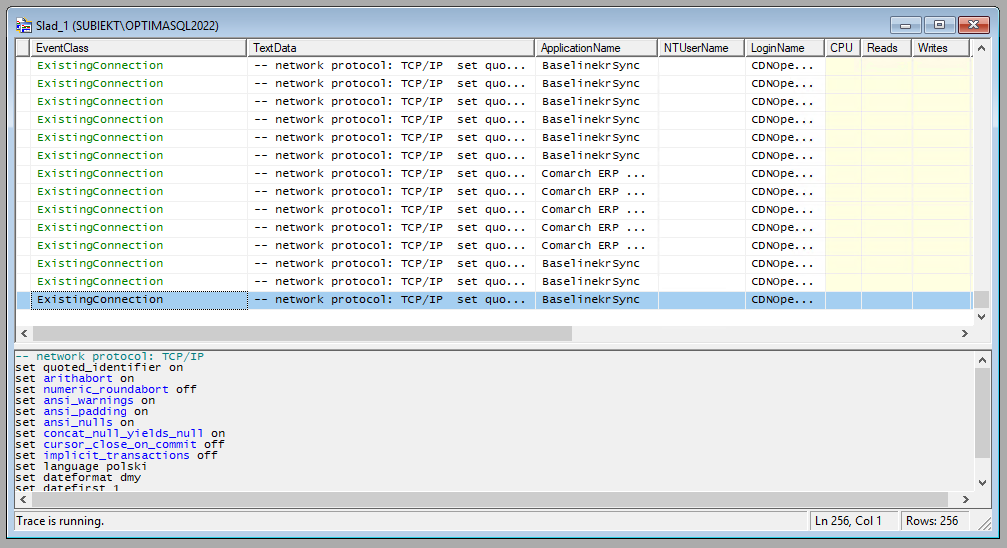Click the trace grid vertical scrollbar thumb
1007x548 pixels.
click(981, 300)
